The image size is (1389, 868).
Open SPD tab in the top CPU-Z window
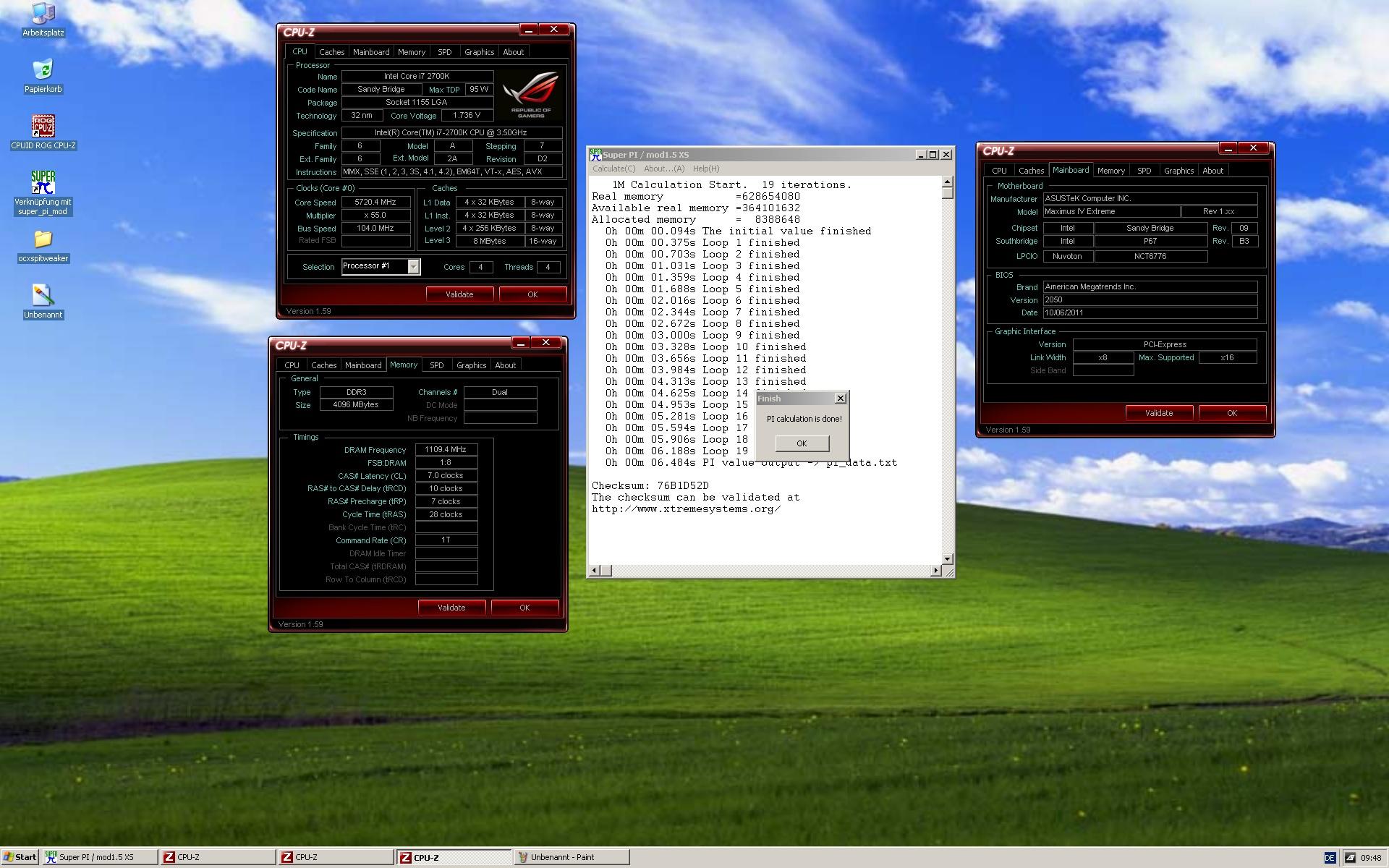pyautogui.click(x=445, y=52)
